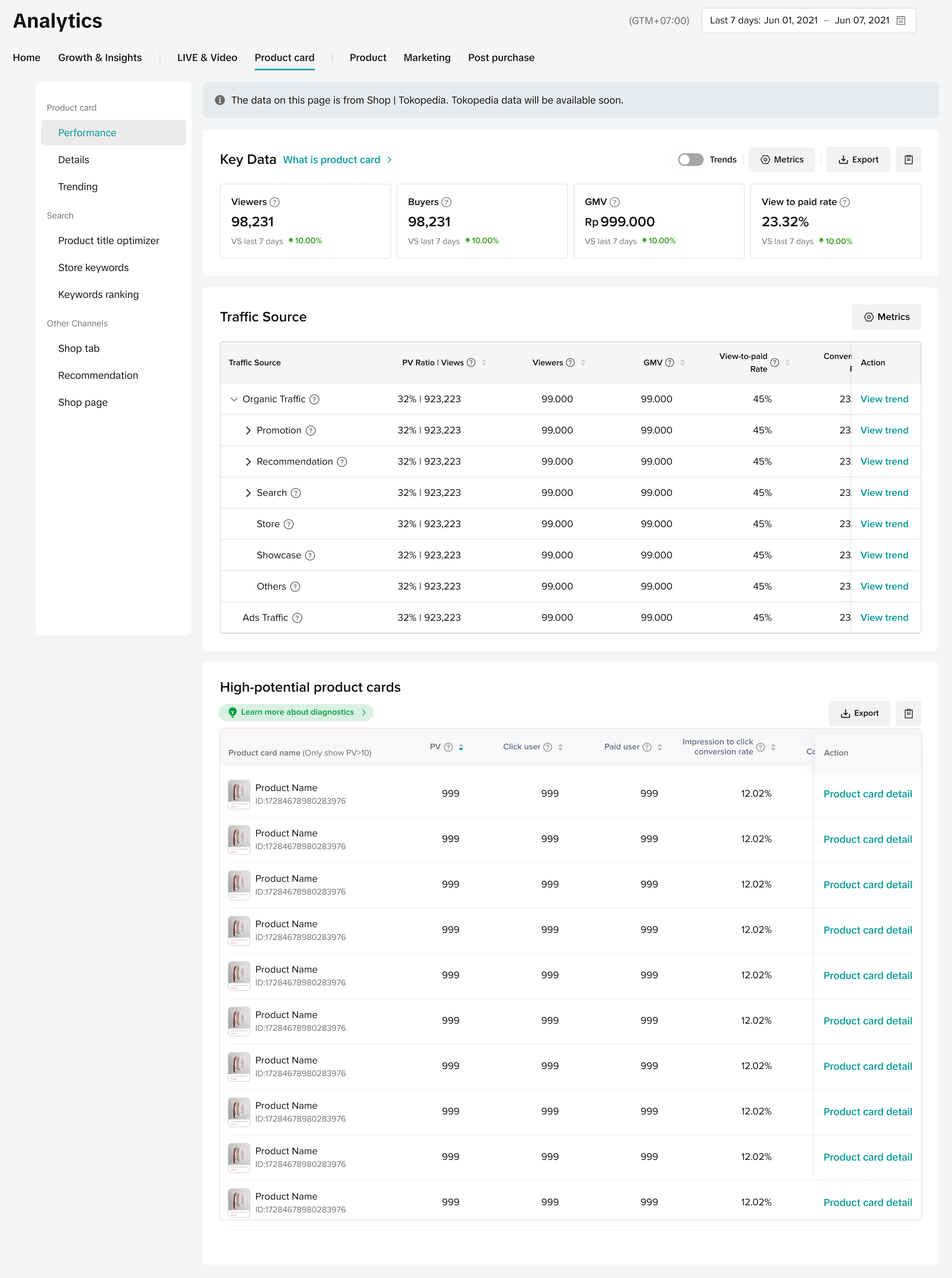Screen dimensions: 952x1278
Task: Click the Traffic Source Metrics button
Action: (886, 317)
